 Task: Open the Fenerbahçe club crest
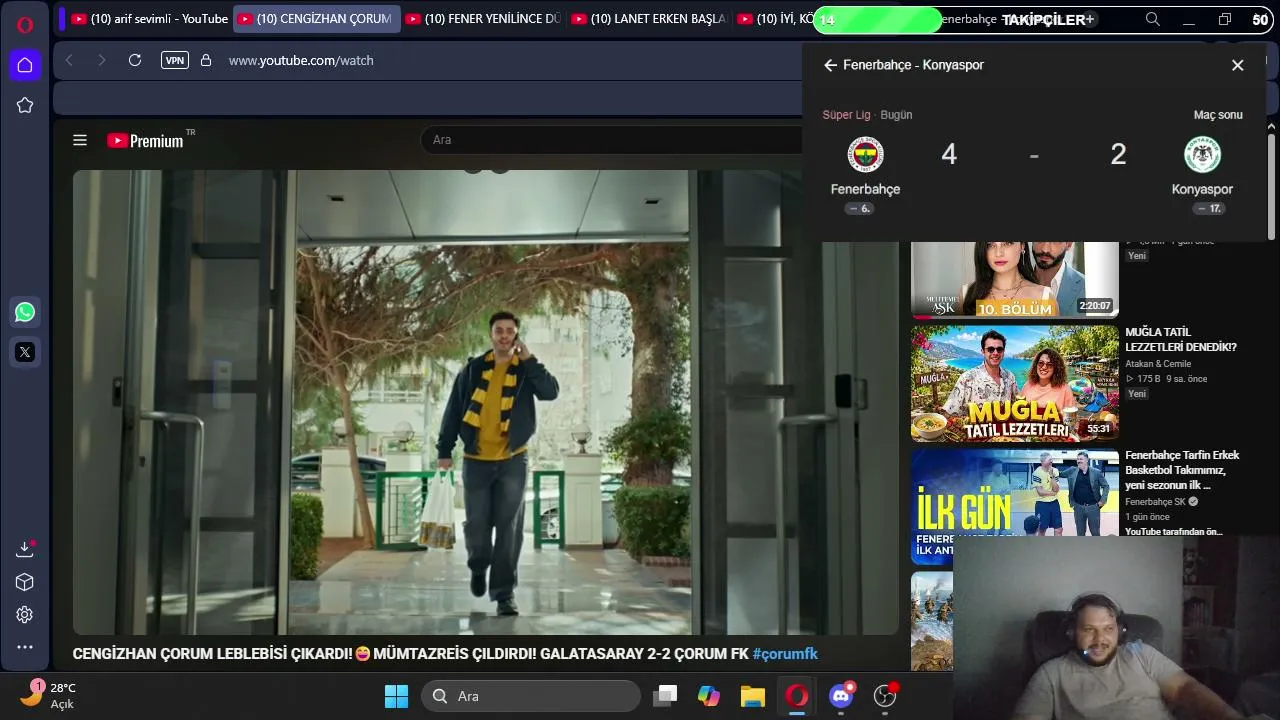(x=866, y=155)
